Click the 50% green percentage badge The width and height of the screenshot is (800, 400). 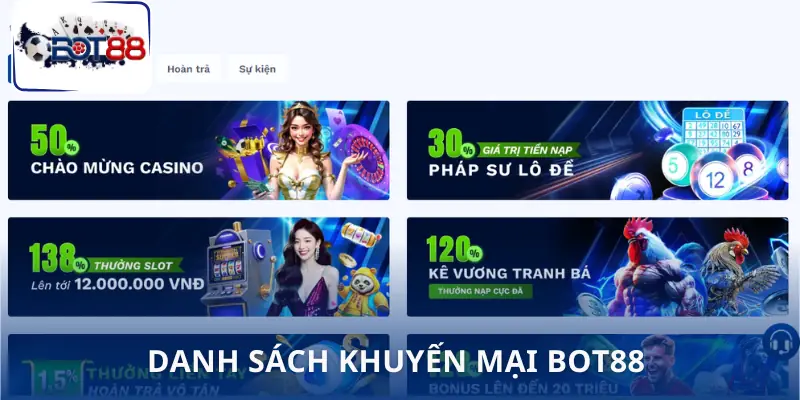(x=55, y=140)
